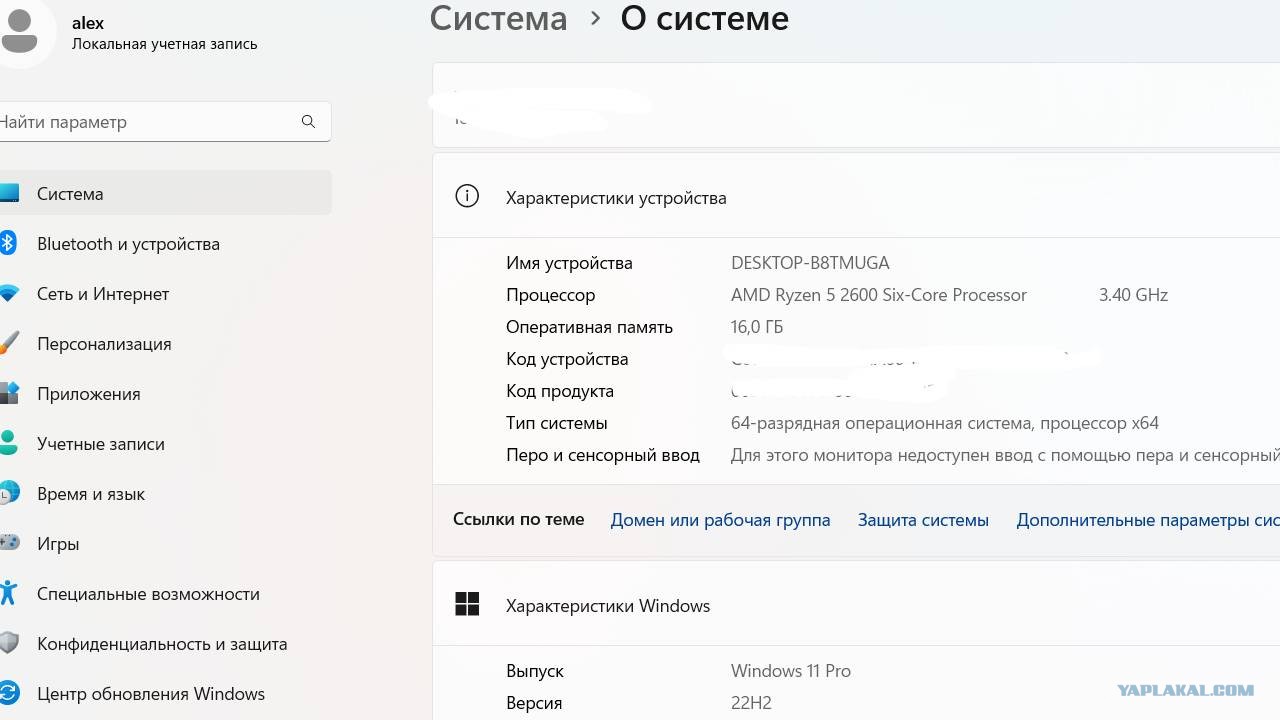Image resolution: width=1280 pixels, height=720 pixels.
Task: Select device name DESKTOP-B8TMUGA
Action: point(810,263)
